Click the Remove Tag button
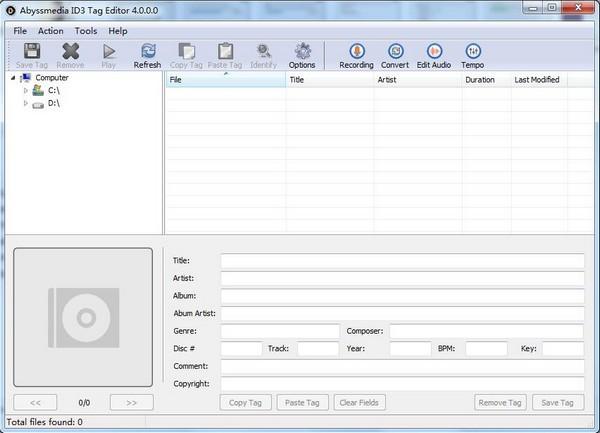The image size is (600, 433). tap(500, 403)
